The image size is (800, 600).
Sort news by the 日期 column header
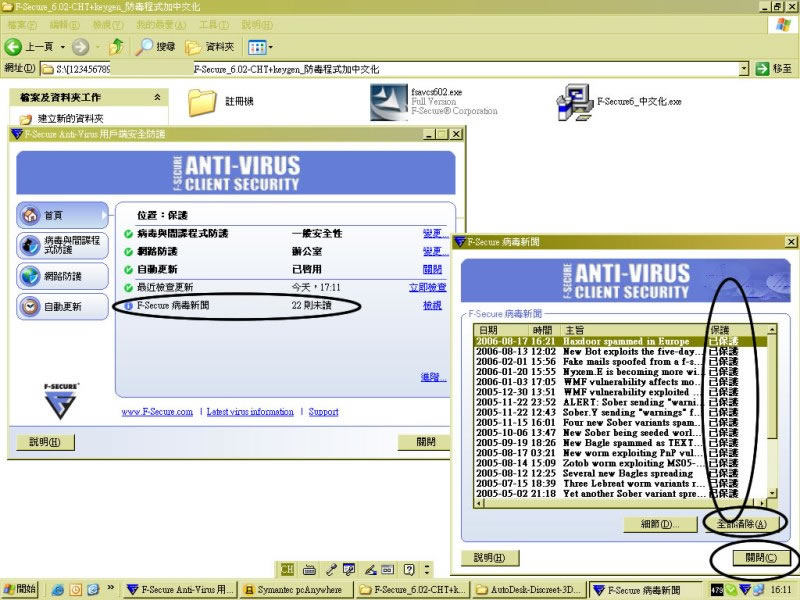point(499,330)
